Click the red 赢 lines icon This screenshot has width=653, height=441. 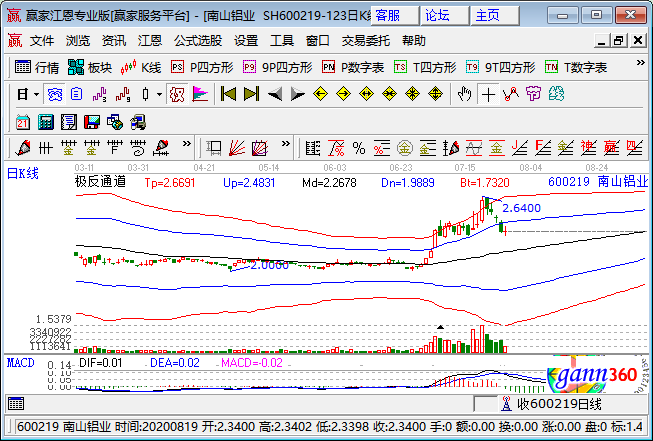point(611,148)
